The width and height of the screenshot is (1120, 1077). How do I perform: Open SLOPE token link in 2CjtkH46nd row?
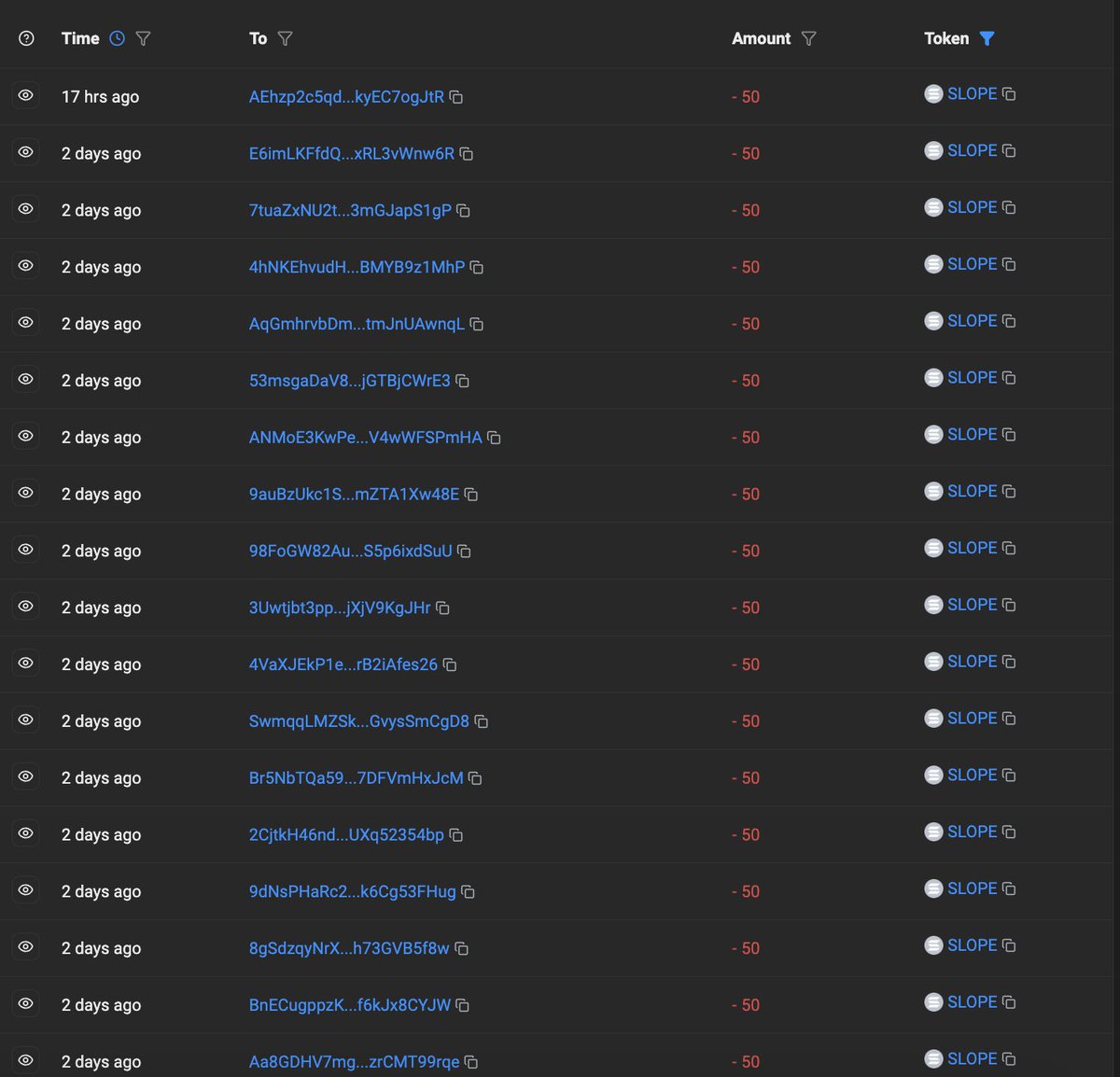click(973, 832)
